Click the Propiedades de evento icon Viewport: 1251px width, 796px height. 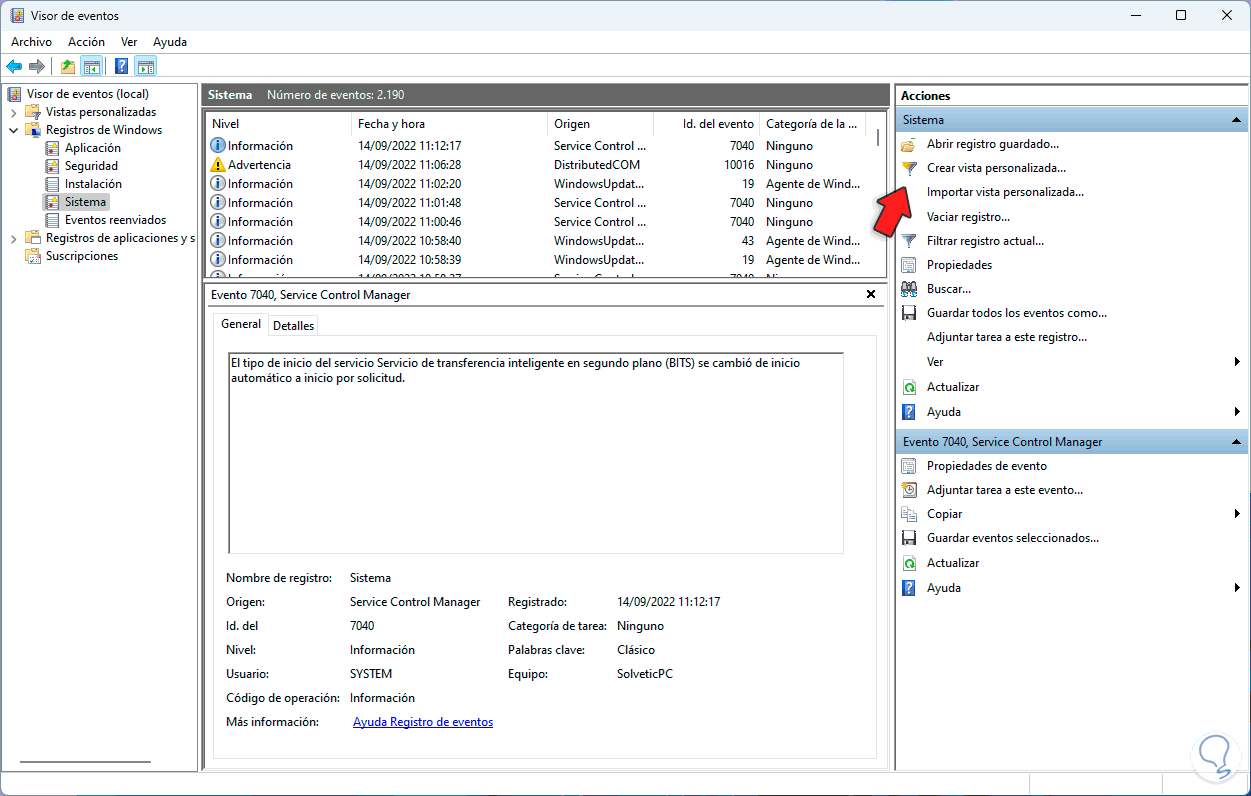tap(909, 466)
